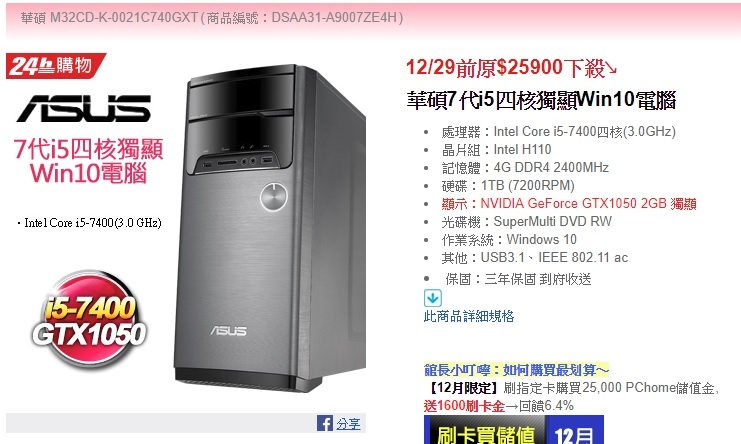Click the product code DSAA31-A9007ZE4H header text
This screenshot has width=741, height=444.
[x=335, y=17]
